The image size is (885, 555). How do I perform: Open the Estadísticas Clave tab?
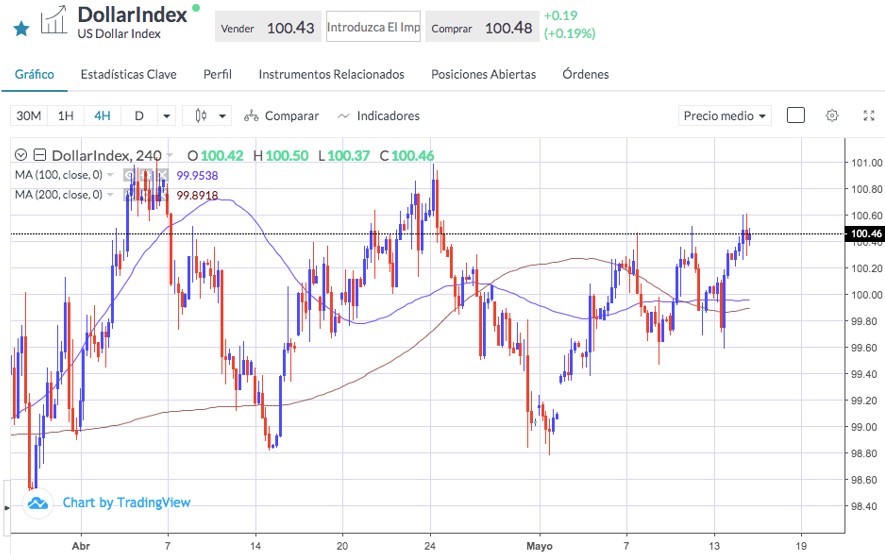coord(129,74)
